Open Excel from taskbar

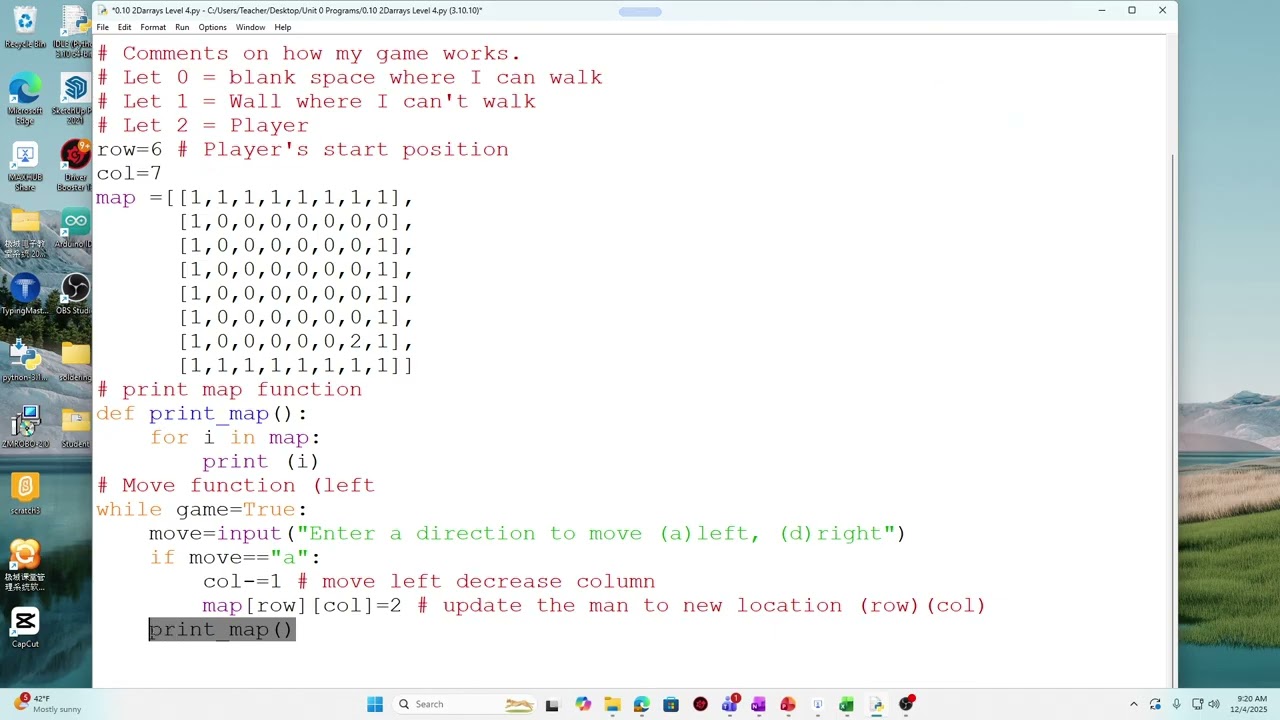coord(846,704)
